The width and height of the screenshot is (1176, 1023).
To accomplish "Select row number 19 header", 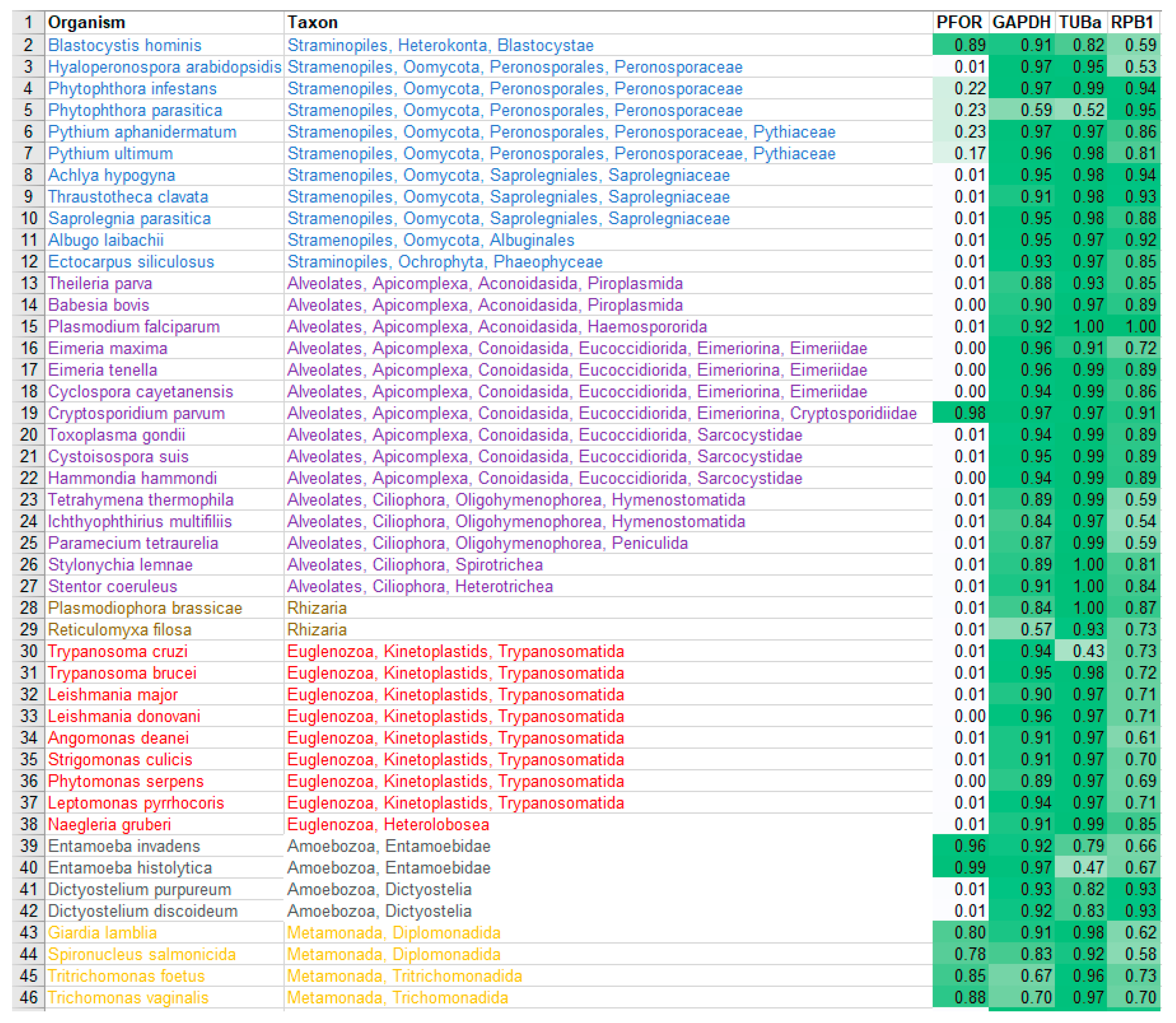I will click(28, 413).
